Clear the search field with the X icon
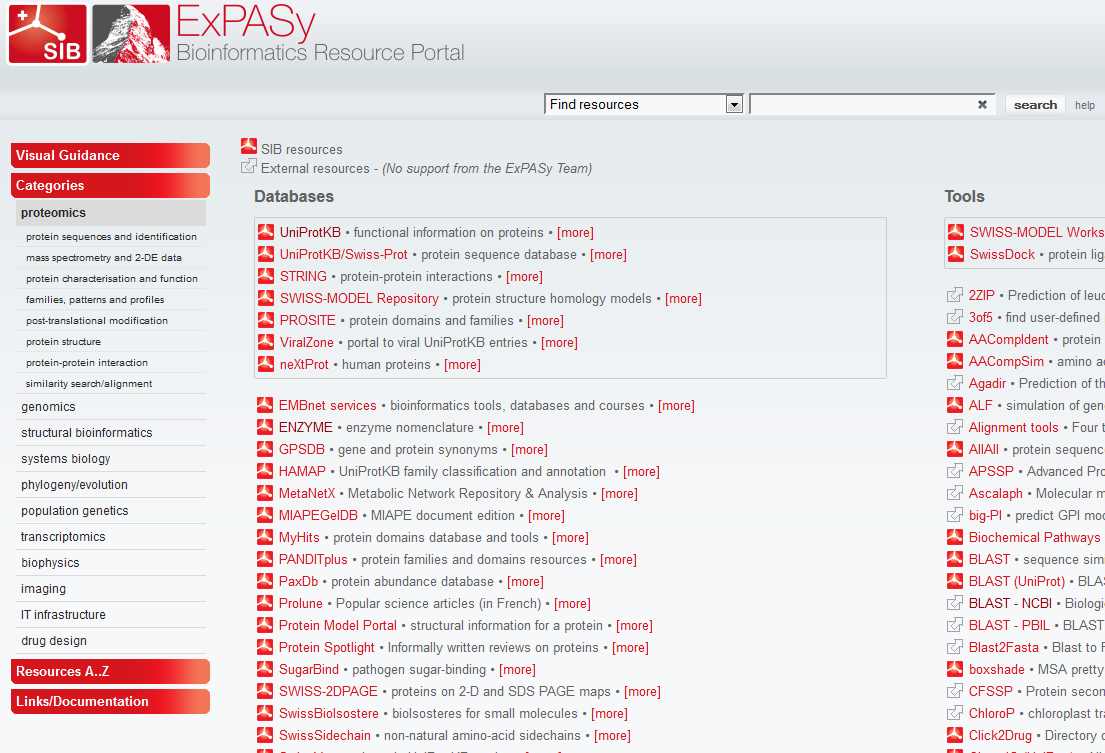1105x753 pixels. coord(982,104)
